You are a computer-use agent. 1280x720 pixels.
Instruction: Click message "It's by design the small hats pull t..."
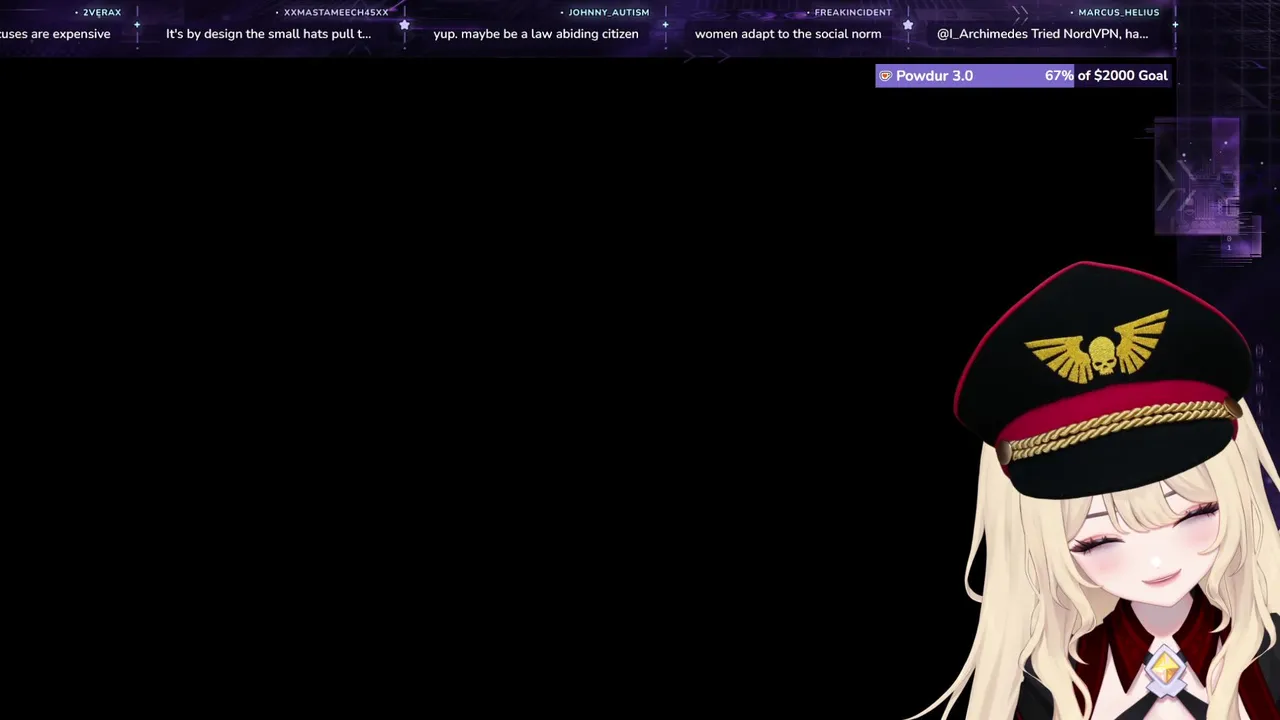tap(268, 34)
